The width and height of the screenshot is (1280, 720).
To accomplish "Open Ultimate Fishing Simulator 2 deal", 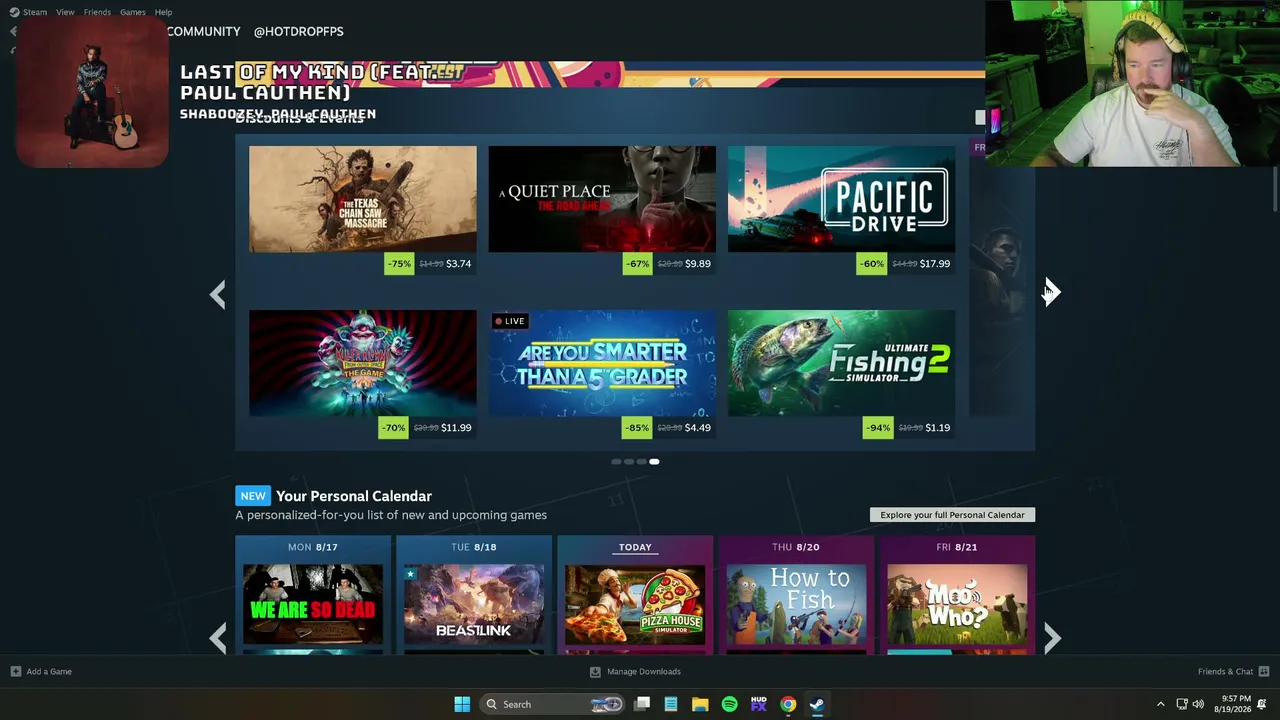I will 841,363.
